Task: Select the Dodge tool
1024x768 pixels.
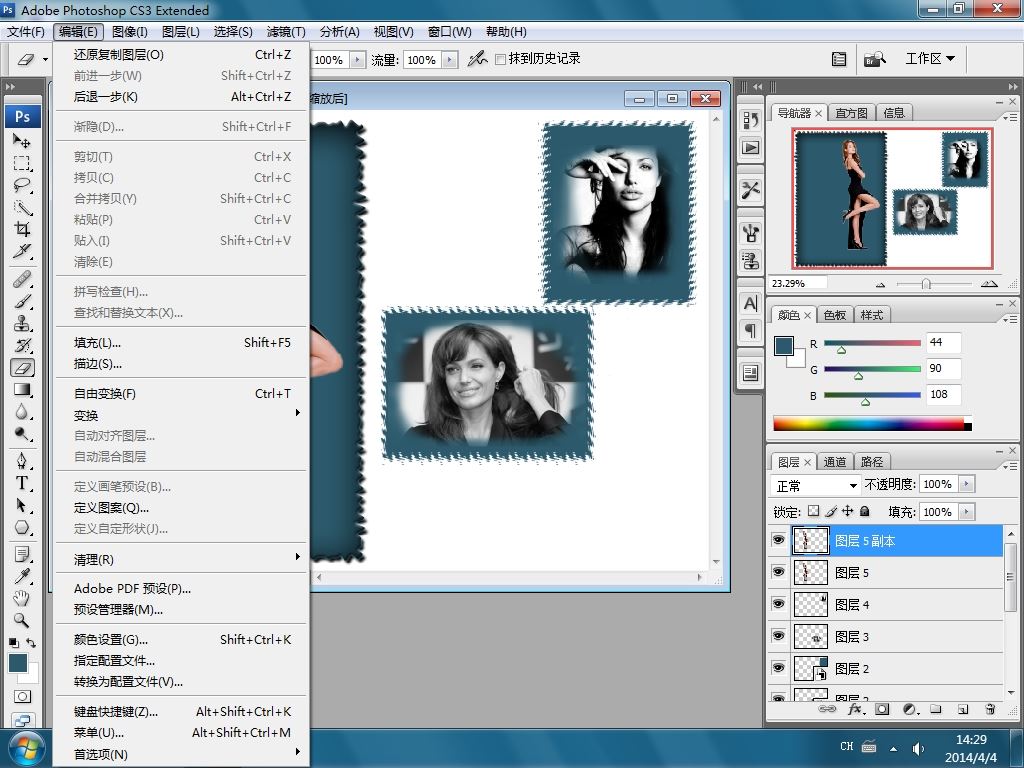Action: pyautogui.click(x=22, y=434)
